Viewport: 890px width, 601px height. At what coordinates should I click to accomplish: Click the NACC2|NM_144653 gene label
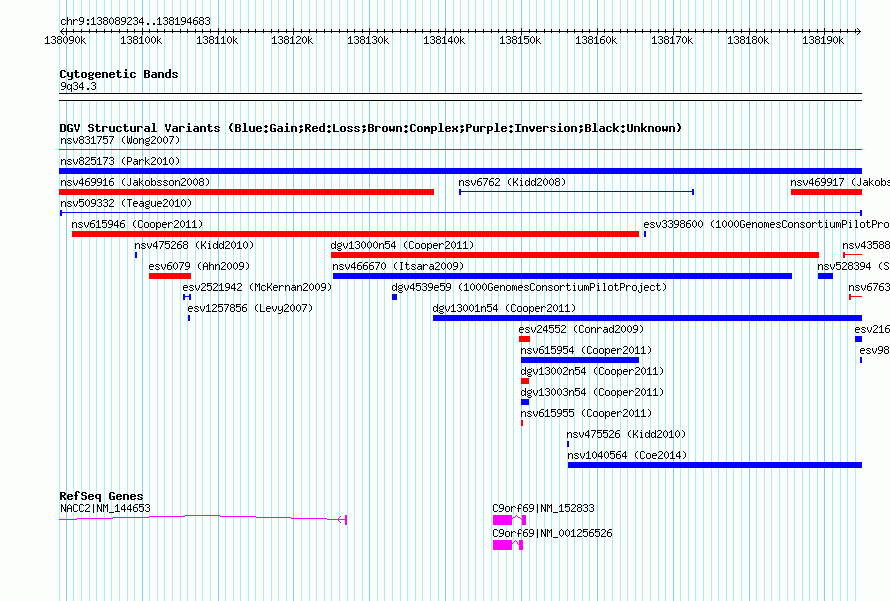tap(105, 508)
